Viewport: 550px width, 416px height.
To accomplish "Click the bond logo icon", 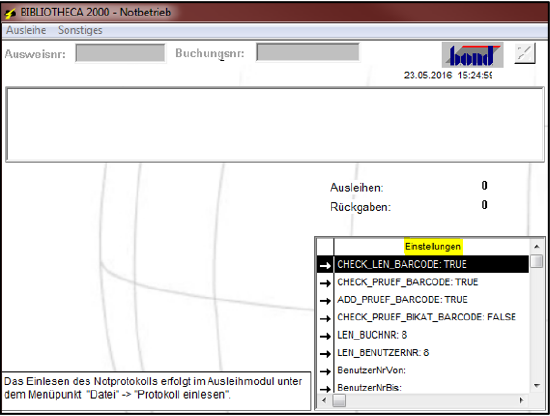I will [x=472, y=55].
